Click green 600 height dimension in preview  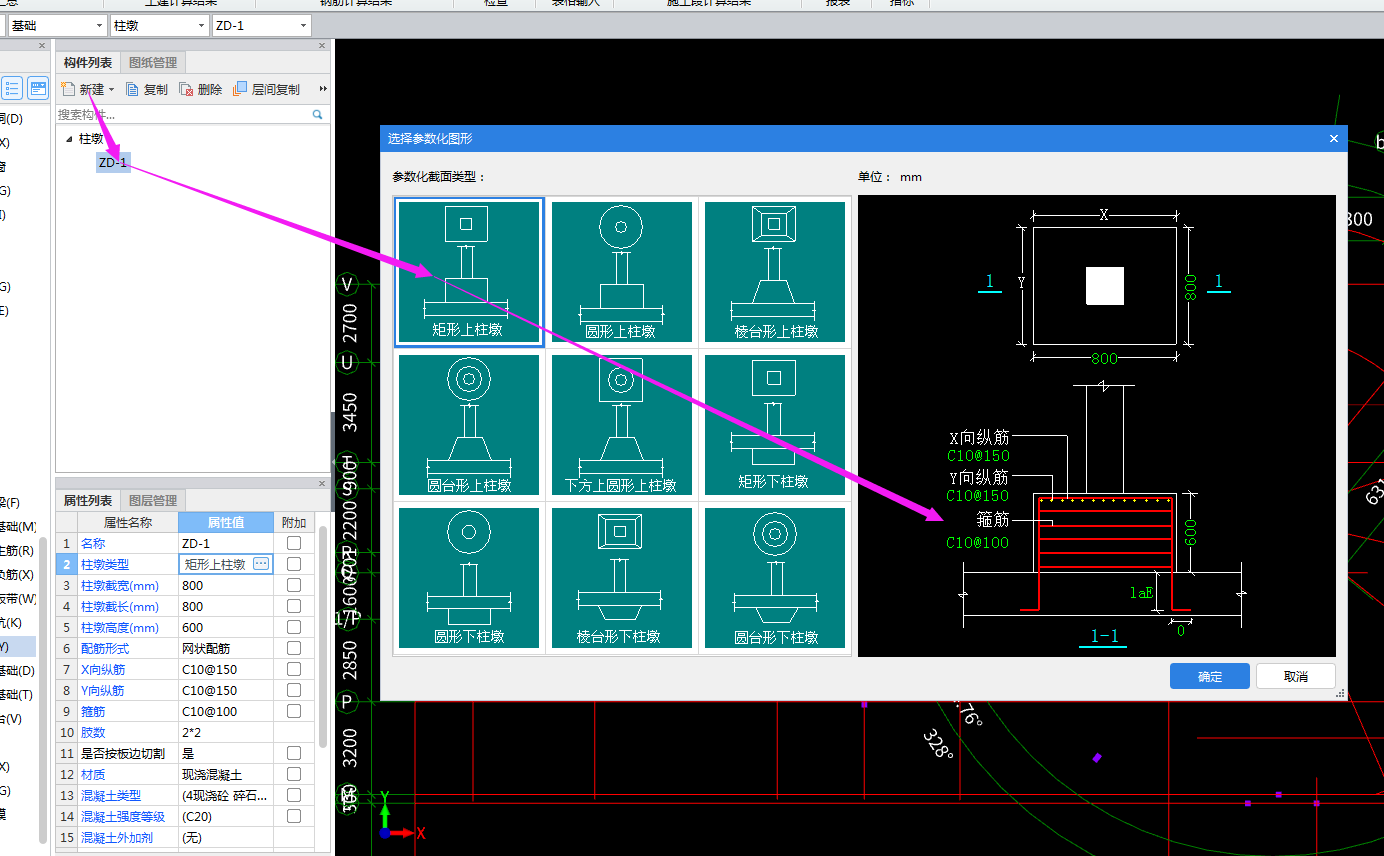pyautogui.click(x=1190, y=532)
